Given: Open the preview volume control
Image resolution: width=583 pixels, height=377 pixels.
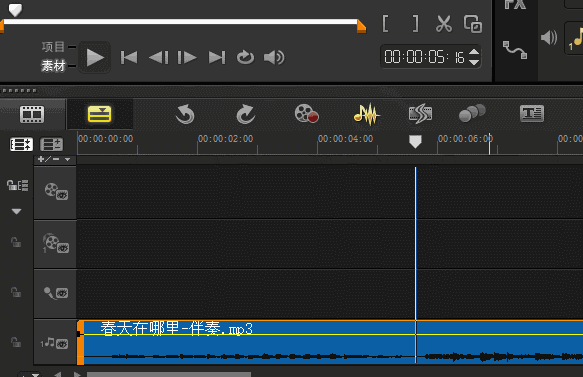Looking at the screenshot, I should click(x=274, y=58).
